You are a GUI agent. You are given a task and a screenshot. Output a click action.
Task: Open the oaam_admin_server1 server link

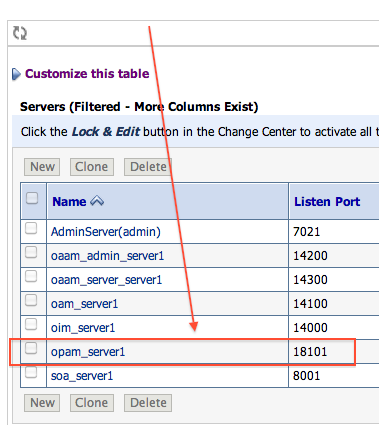107,256
